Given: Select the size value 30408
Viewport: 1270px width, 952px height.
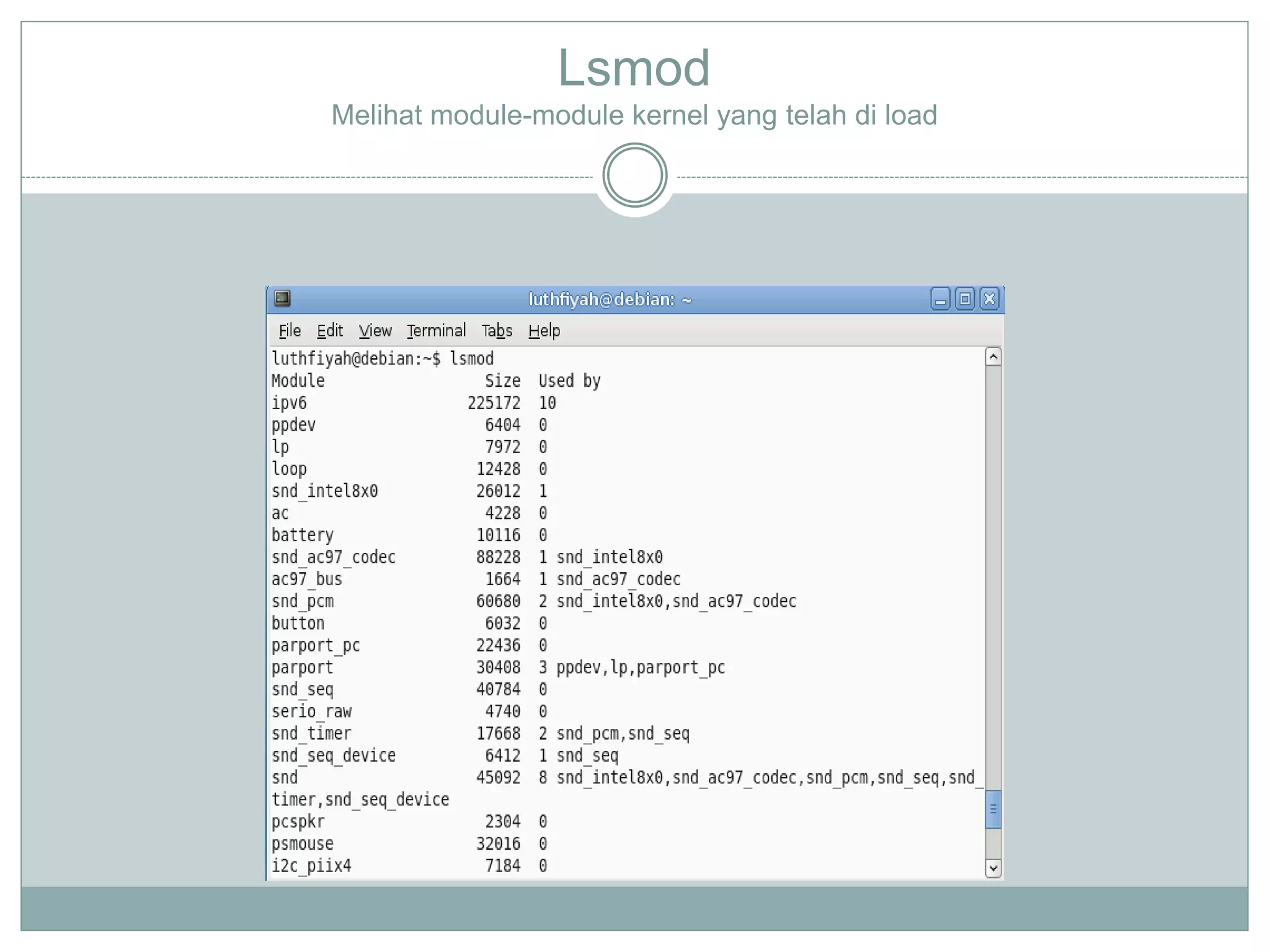Looking at the screenshot, I should pyautogui.click(x=499, y=668).
